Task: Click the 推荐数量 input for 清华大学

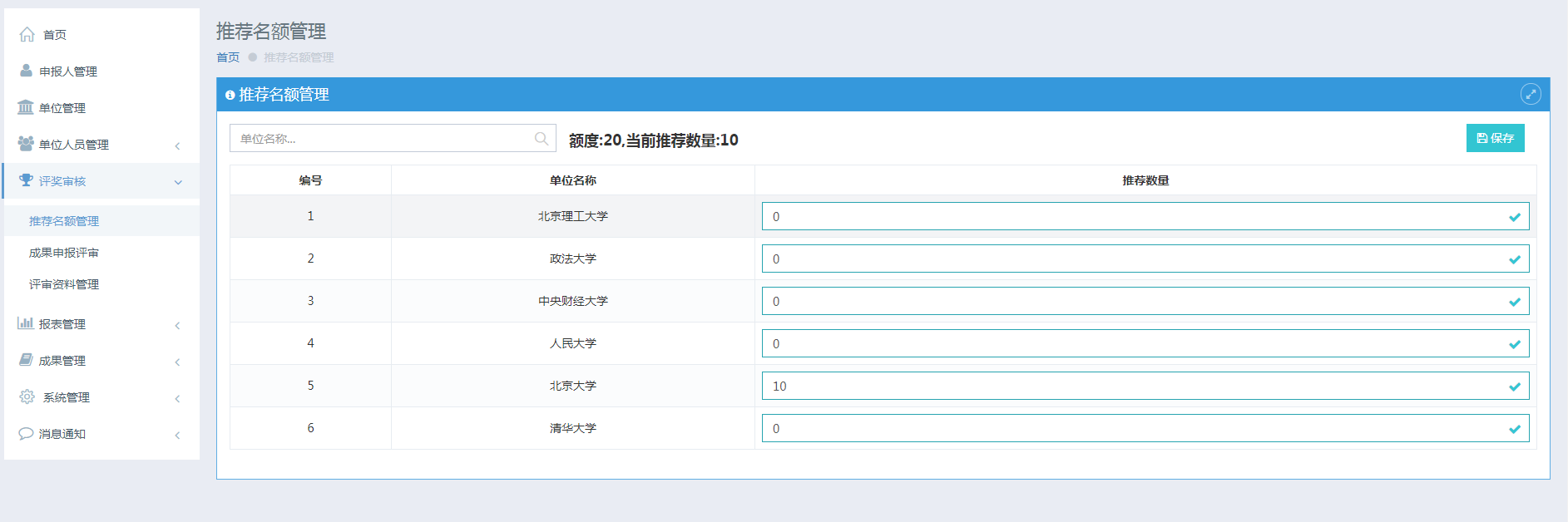Action: [1145, 428]
